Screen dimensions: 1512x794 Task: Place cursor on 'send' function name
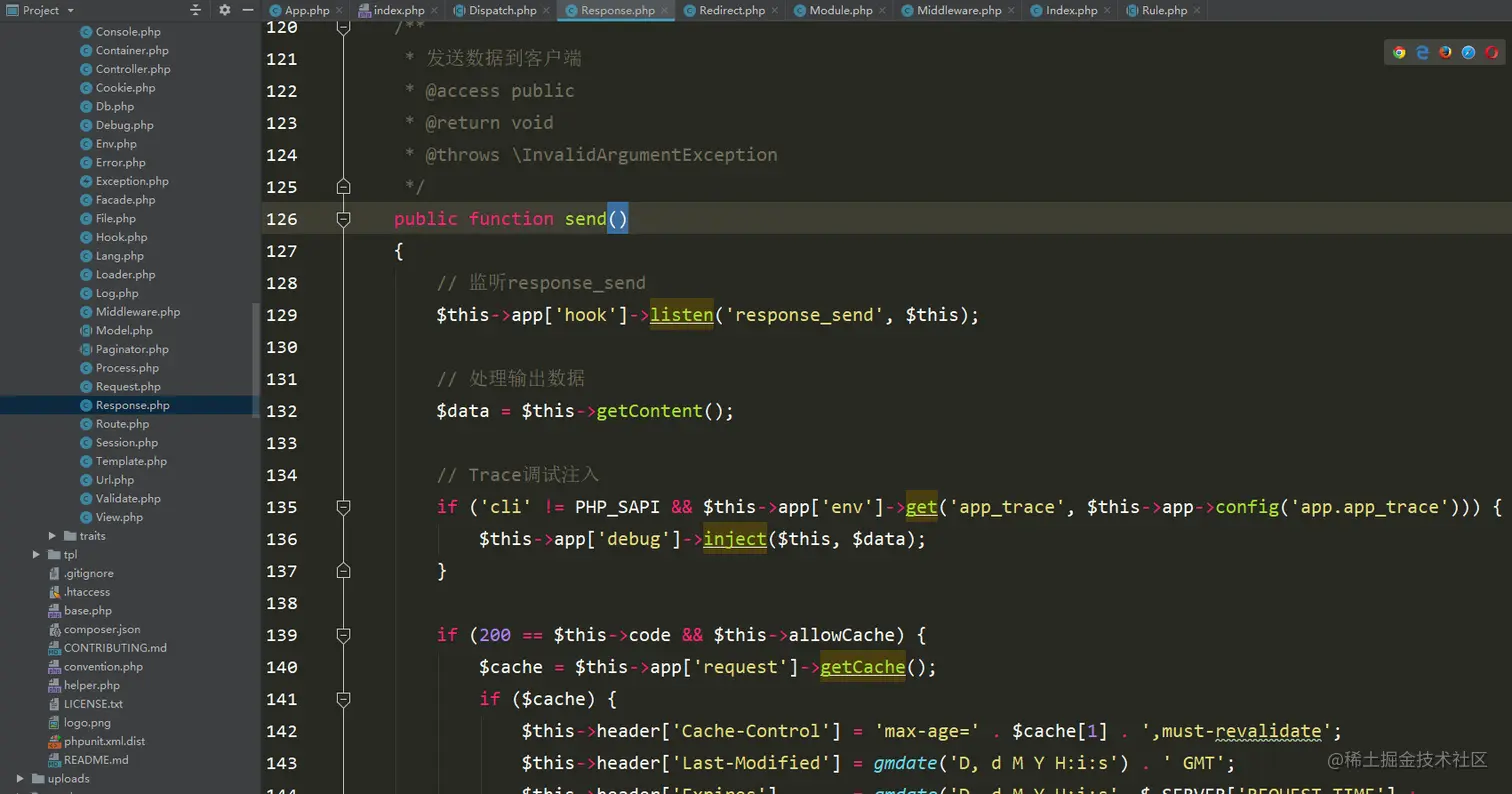pyautogui.click(x=586, y=219)
